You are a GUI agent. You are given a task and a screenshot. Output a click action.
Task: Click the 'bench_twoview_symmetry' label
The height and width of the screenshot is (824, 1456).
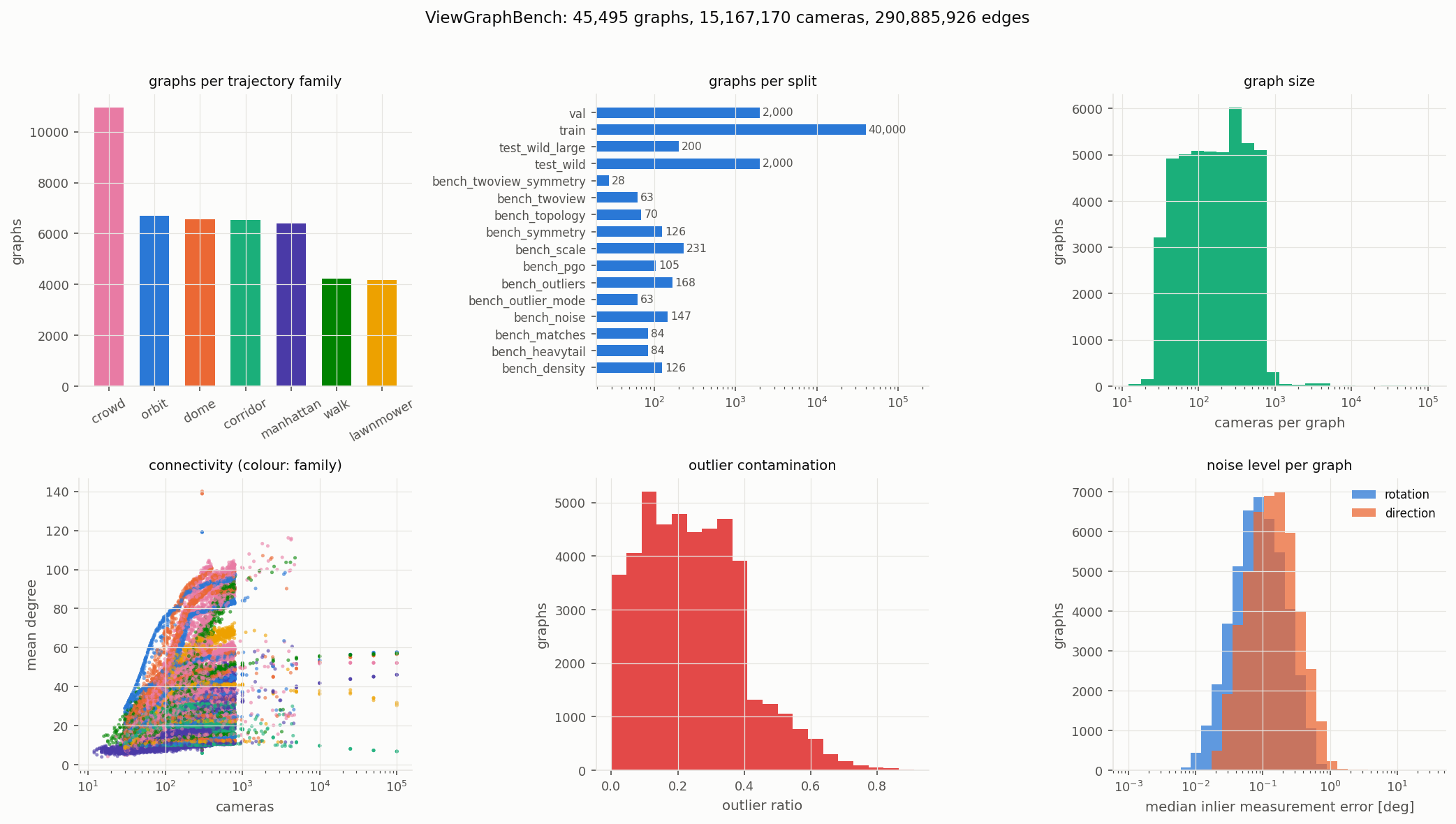[508, 182]
